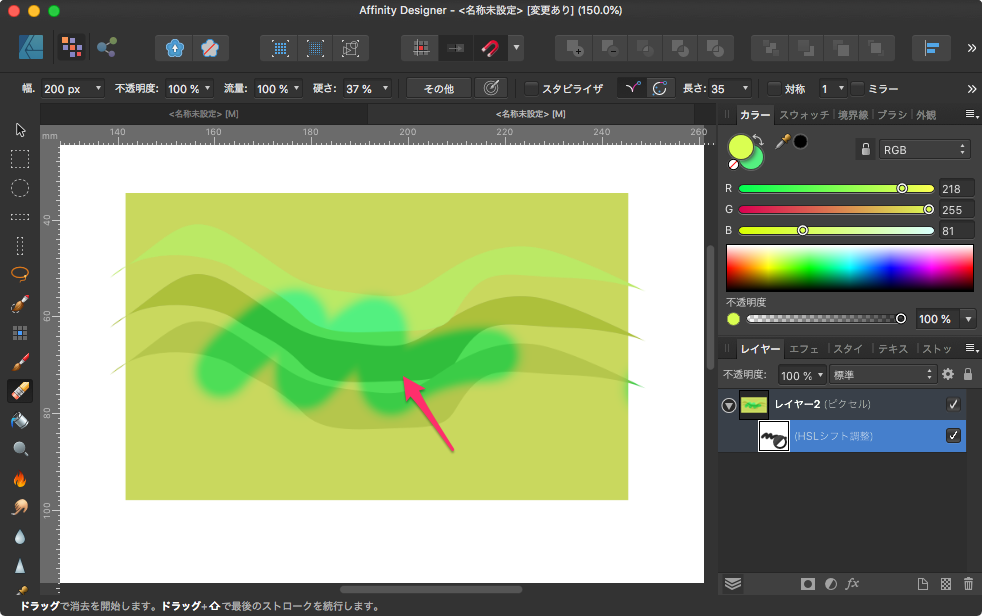Choose the Burn tool flame icon
982x616 pixels.
click(x=20, y=478)
